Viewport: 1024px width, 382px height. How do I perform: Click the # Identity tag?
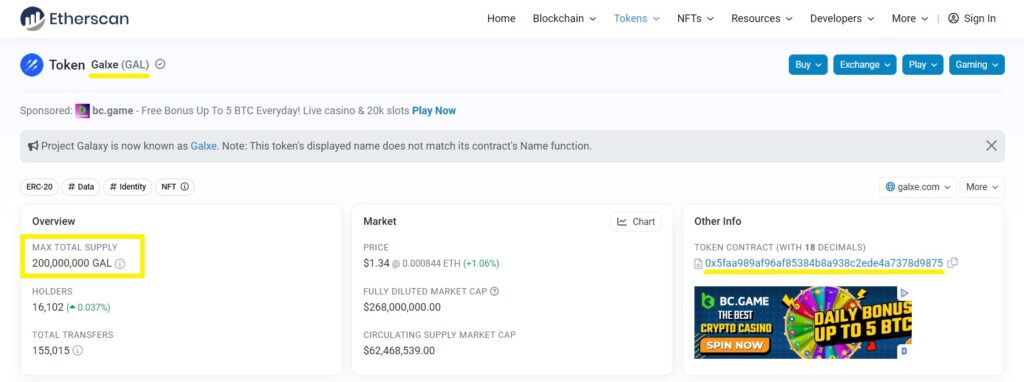pyautogui.click(x=127, y=187)
